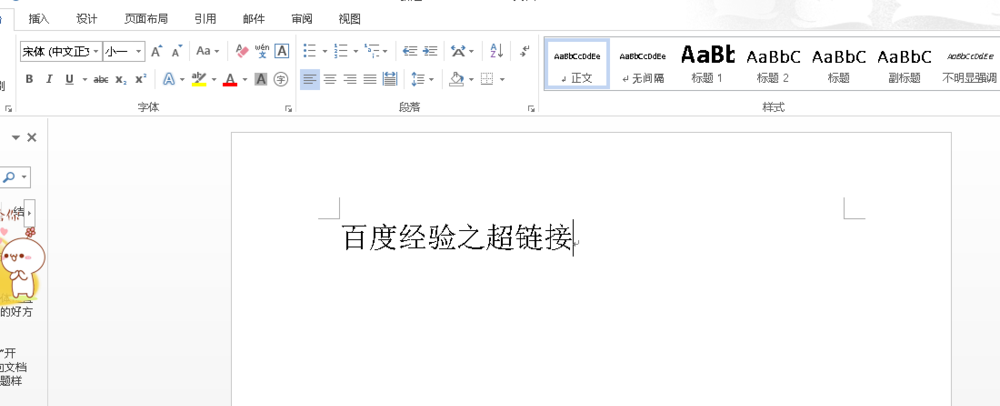
Task: Expand highlight color dropdown arrow
Action: (214, 80)
